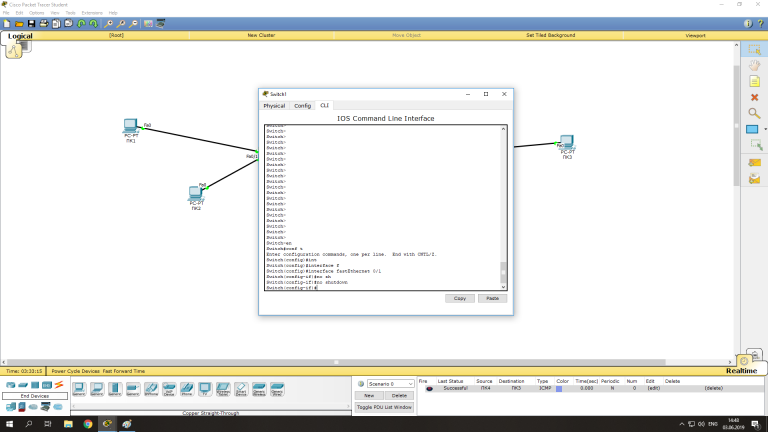The image size is (768, 432).
Task: Select the Connections lightning bolt category
Action: [58, 385]
